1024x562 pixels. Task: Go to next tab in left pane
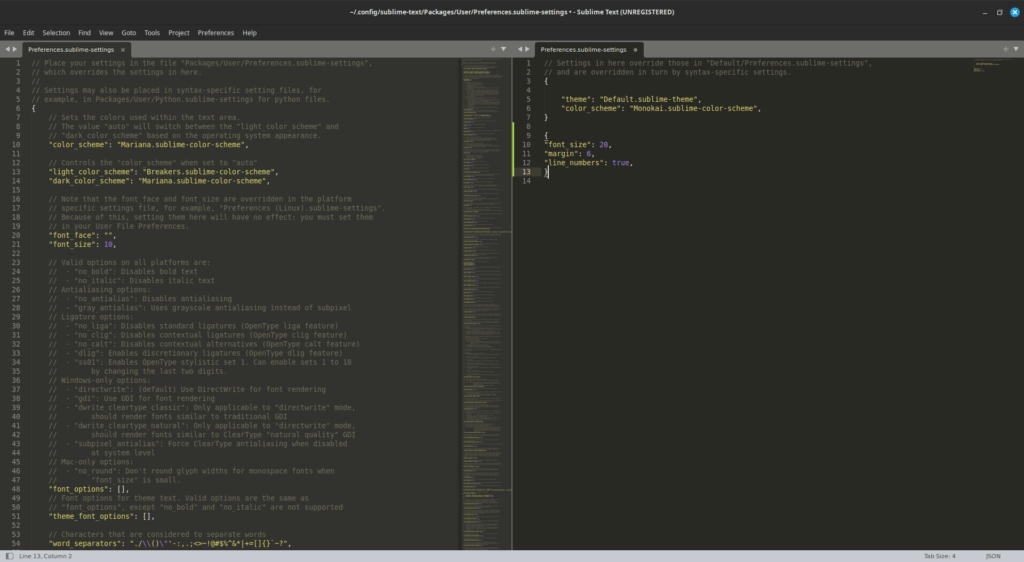(x=15, y=49)
